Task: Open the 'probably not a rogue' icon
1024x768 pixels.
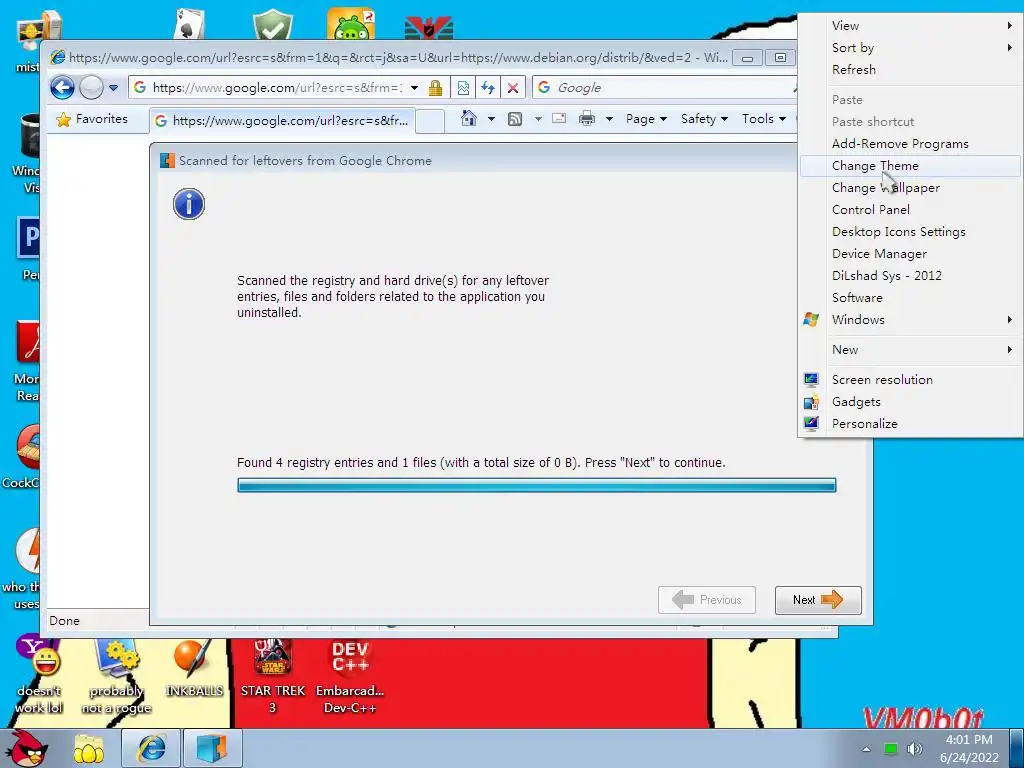Action: pos(116,677)
